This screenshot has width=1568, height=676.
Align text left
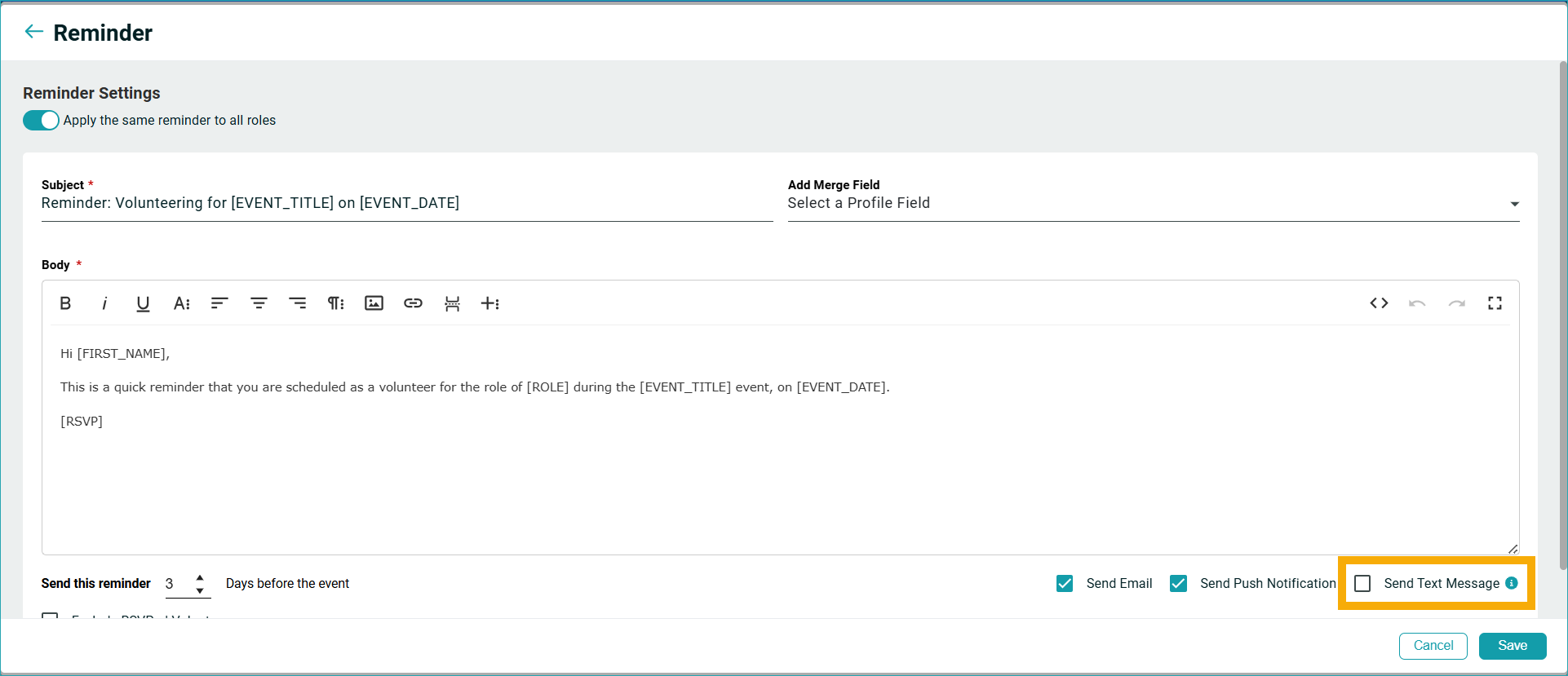(x=219, y=303)
